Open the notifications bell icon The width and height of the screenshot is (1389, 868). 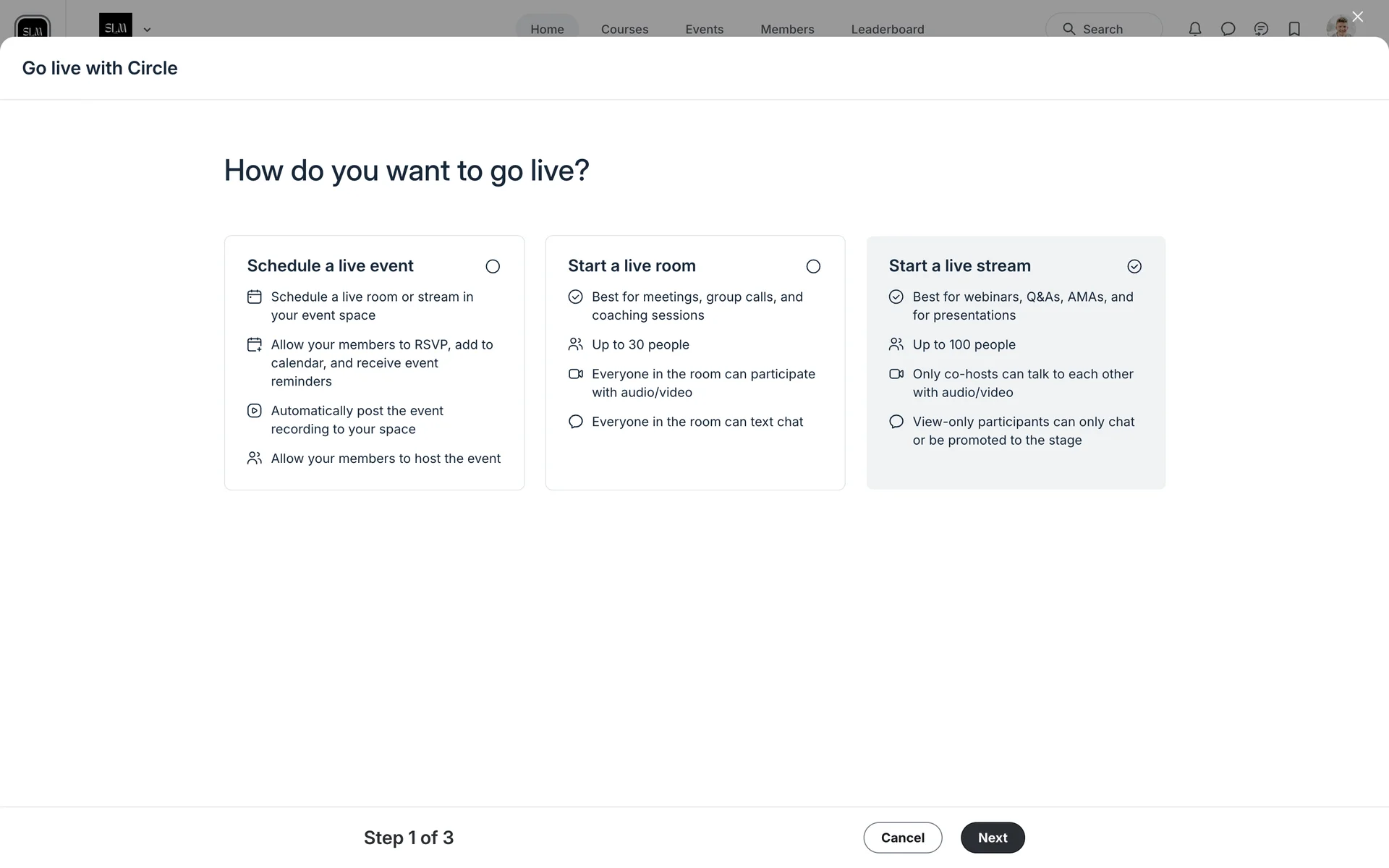(1194, 29)
